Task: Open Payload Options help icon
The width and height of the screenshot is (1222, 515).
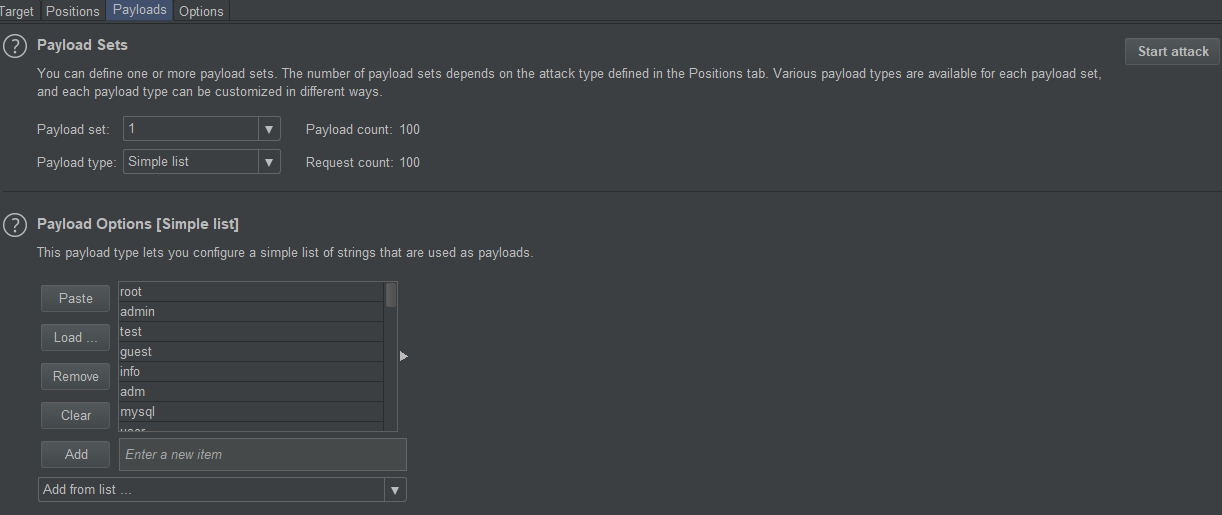Action: pyautogui.click(x=15, y=226)
